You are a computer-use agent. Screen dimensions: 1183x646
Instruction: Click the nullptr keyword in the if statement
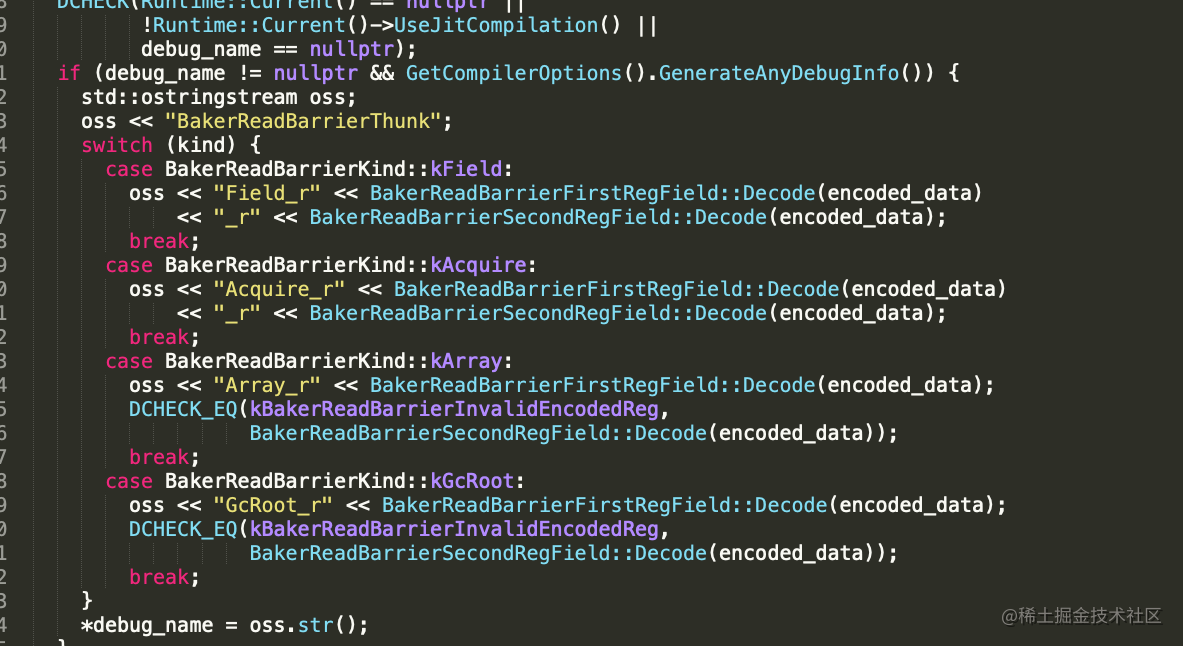point(314,72)
